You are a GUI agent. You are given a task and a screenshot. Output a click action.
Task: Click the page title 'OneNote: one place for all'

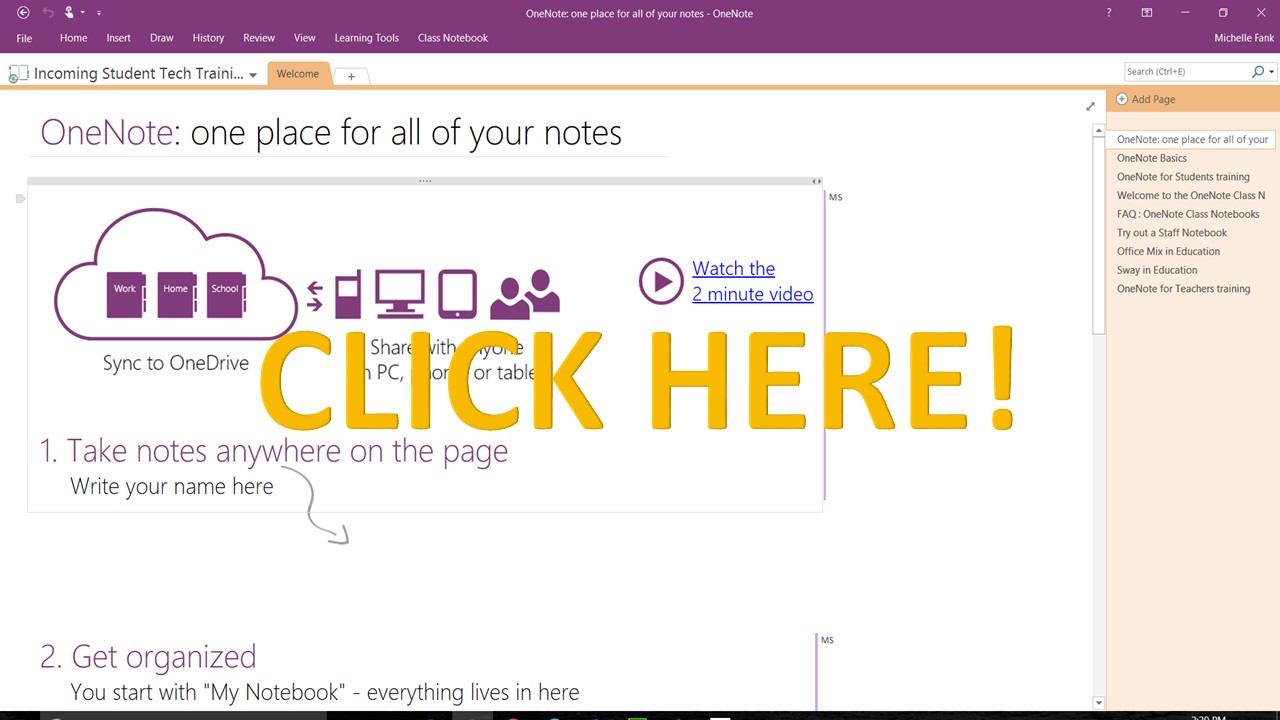(x=331, y=132)
